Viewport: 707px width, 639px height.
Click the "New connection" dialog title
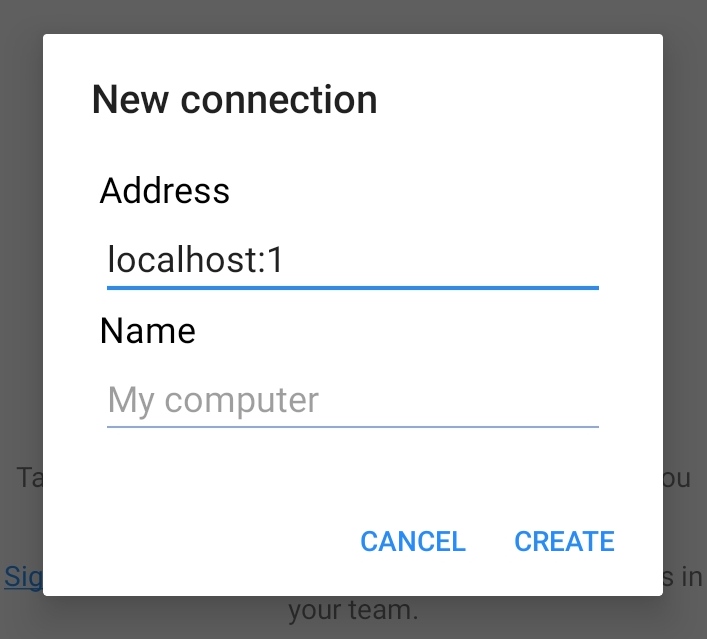point(234,100)
